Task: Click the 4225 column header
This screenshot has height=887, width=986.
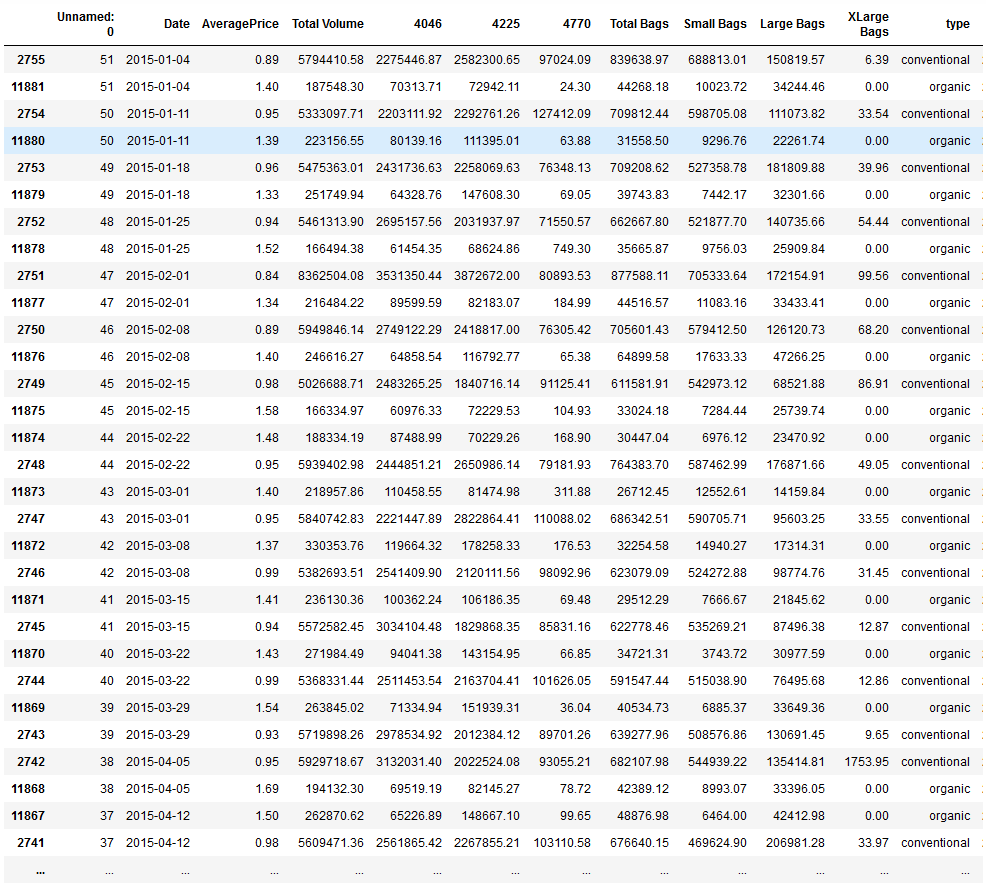Action: (506, 24)
